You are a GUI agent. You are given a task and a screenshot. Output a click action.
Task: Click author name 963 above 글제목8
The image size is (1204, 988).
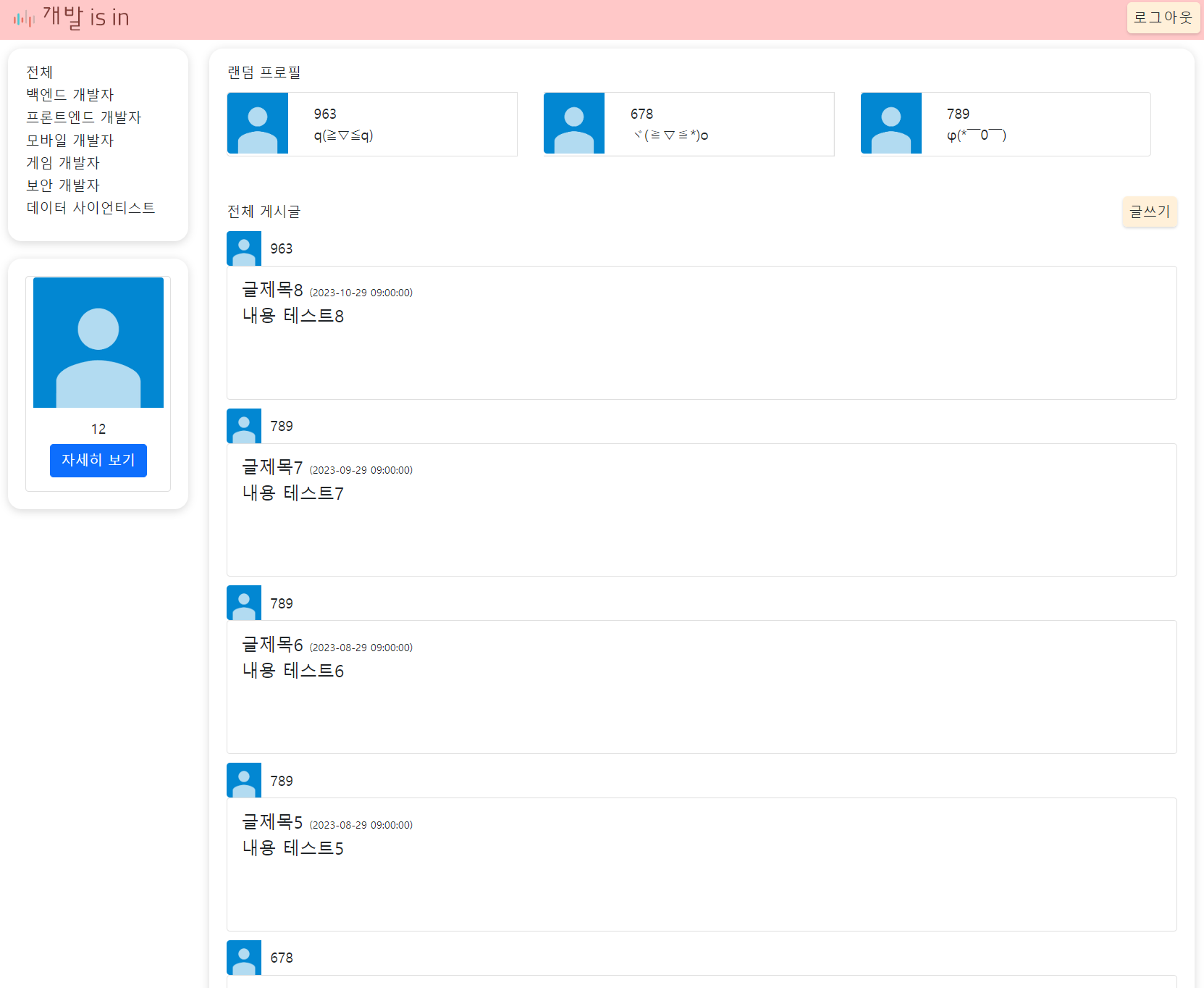tap(282, 248)
